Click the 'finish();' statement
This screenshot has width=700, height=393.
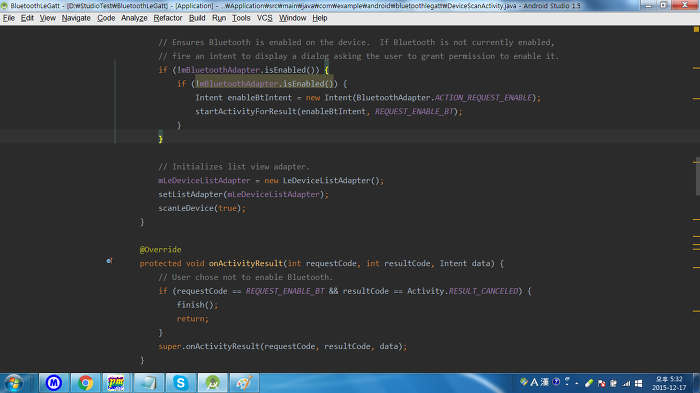tap(197, 305)
